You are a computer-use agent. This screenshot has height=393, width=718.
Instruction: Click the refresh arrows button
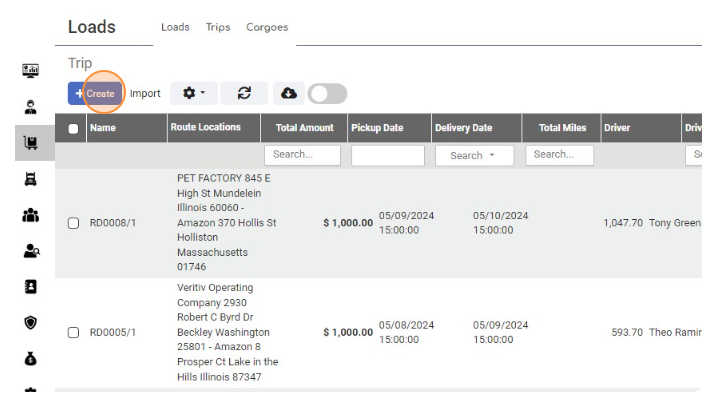[244, 93]
